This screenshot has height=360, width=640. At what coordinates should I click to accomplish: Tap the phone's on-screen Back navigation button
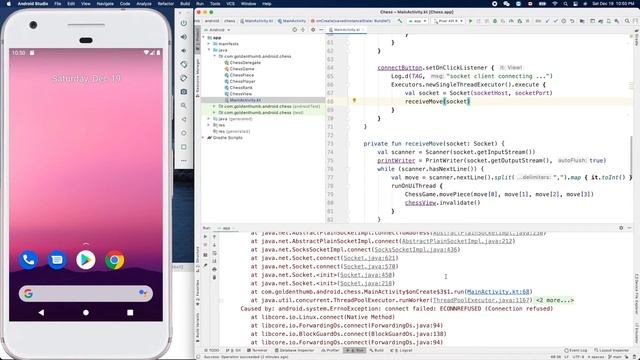click(x=41, y=312)
